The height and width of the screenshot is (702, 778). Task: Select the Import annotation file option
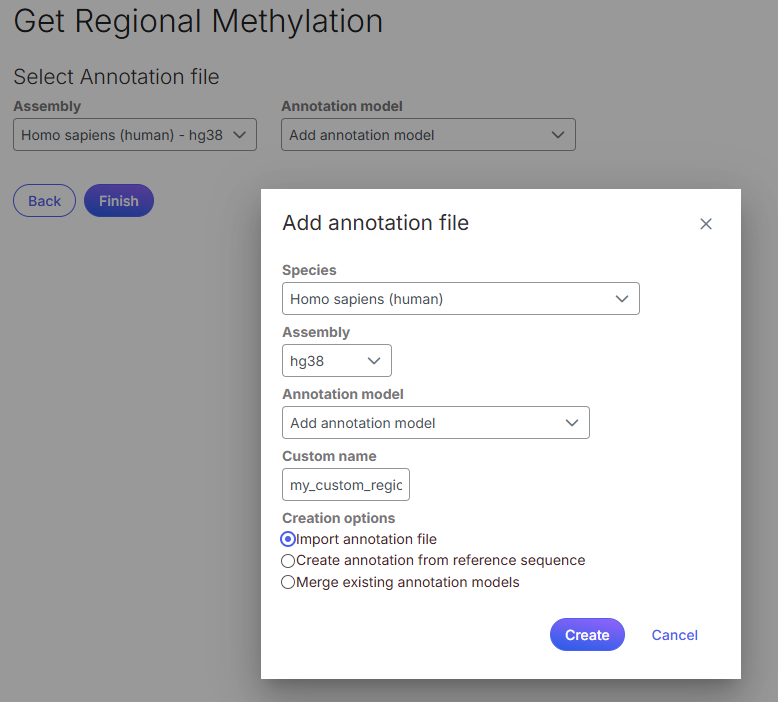[x=288, y=539]
